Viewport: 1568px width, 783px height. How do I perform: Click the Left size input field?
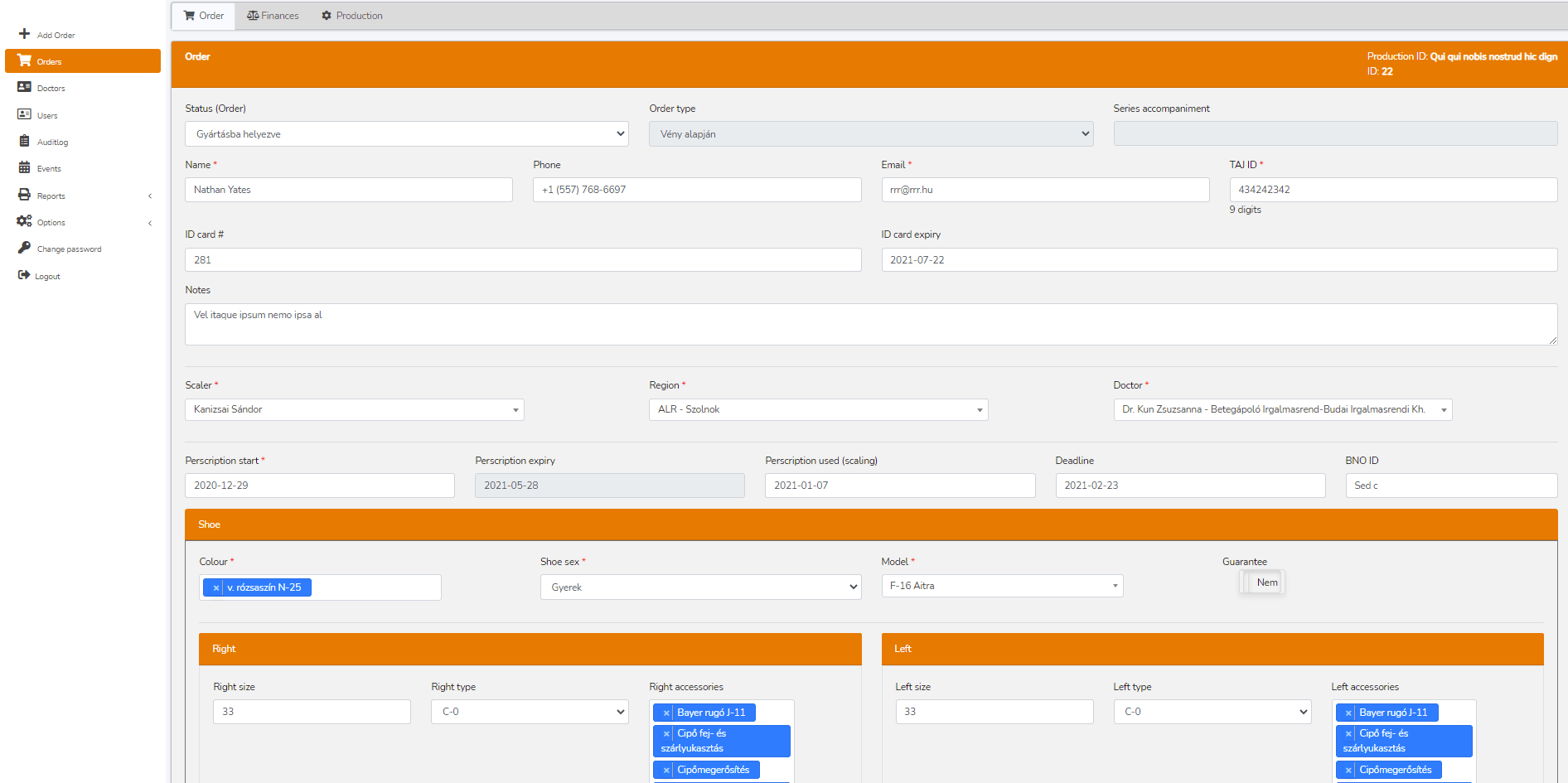tap(995, 712)
